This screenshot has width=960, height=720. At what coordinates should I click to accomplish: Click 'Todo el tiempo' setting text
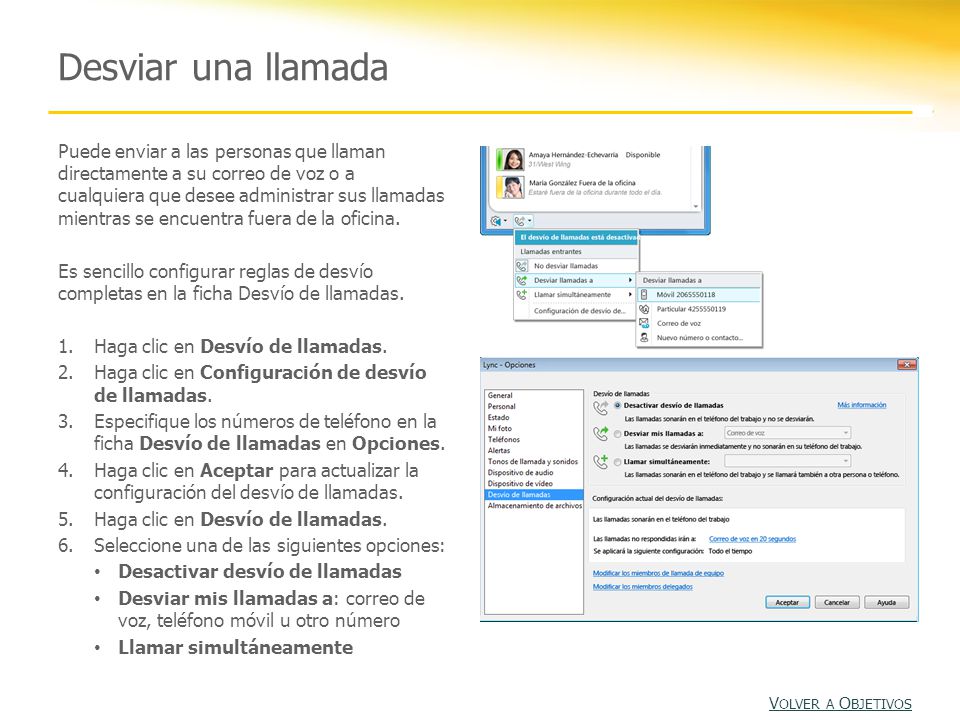coord(730,552)
